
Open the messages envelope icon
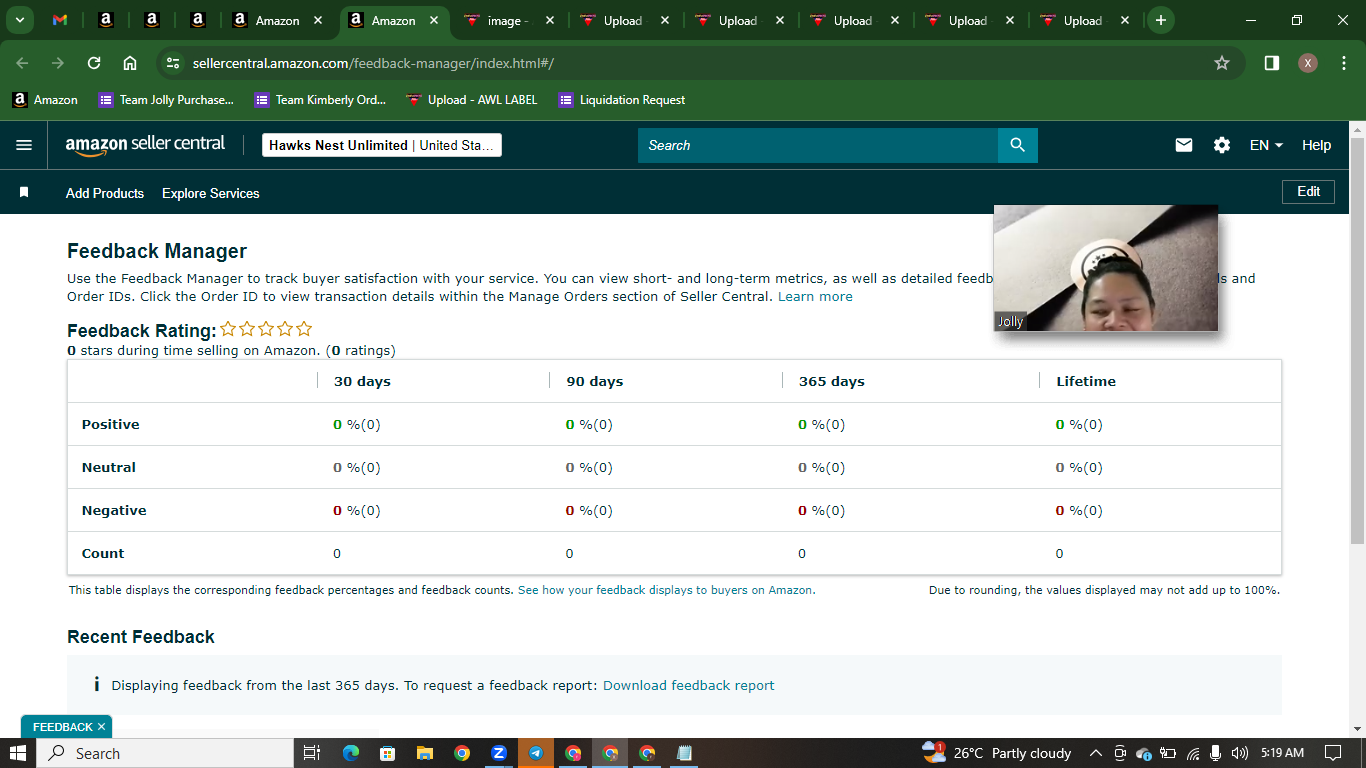pyautogui.click(x=1184, y=145)
